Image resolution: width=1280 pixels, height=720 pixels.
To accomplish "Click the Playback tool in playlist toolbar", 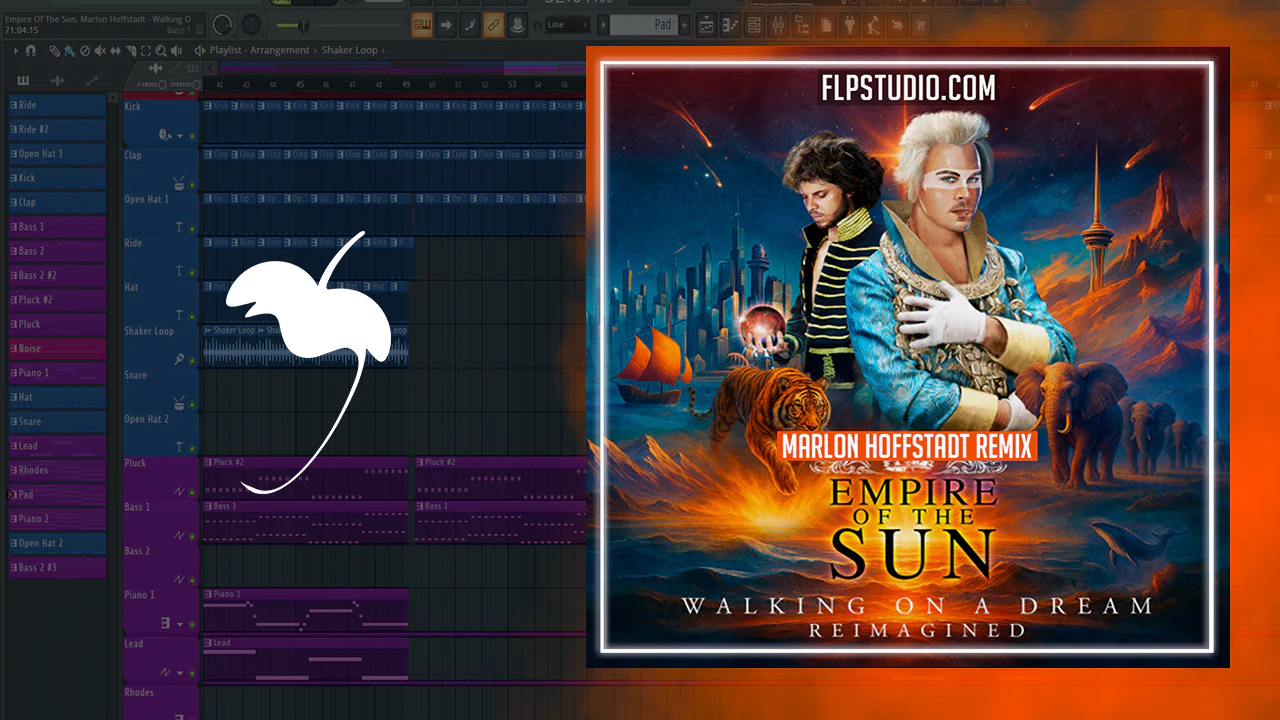I will click(177, 50).
